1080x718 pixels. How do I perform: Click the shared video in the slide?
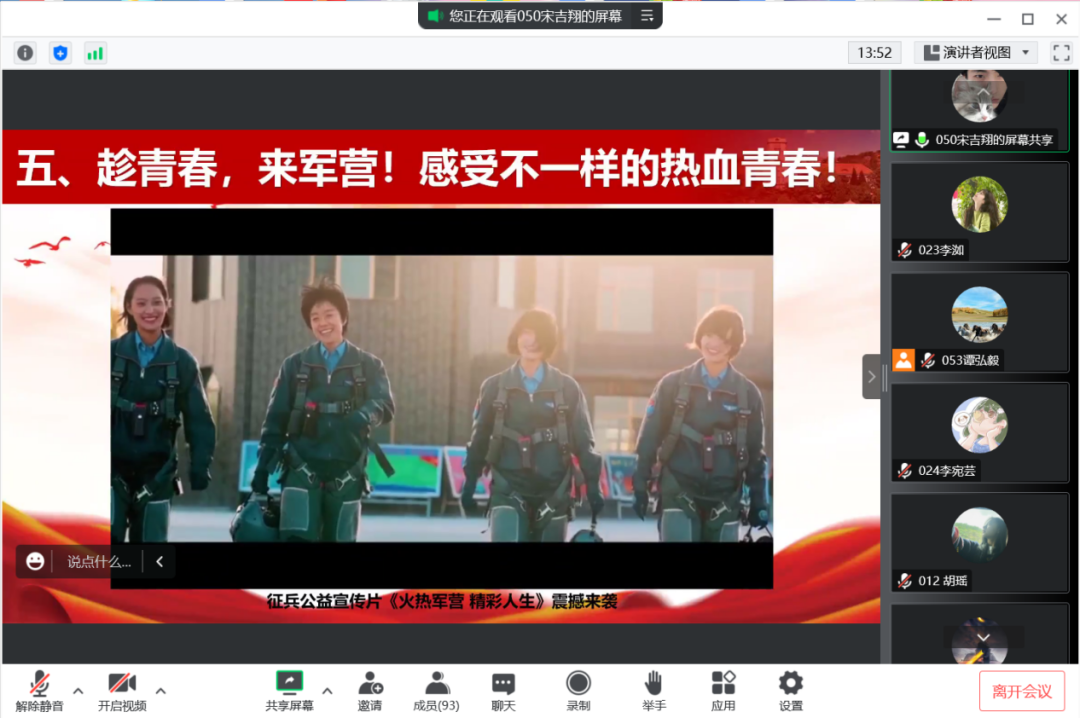click(442, 398)
